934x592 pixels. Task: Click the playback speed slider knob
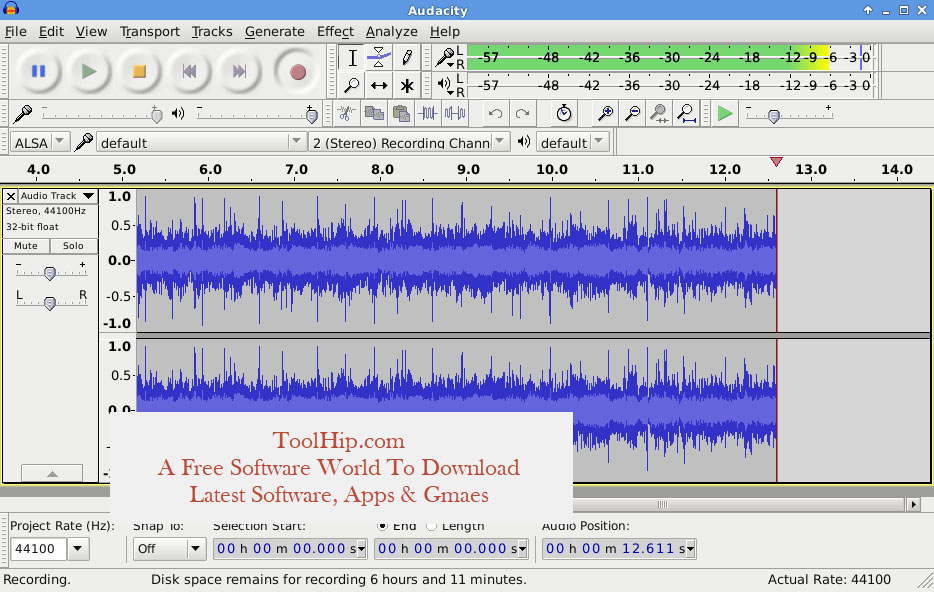[x=774, y=116]
